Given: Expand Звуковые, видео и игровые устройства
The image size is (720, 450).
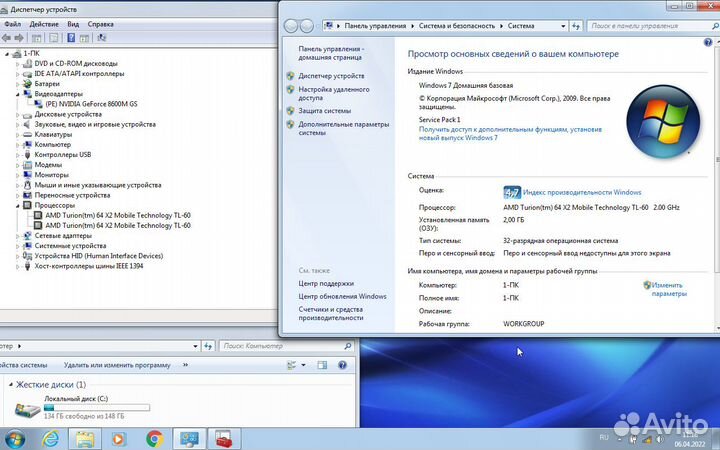Looking at the screenshot, I should [17, 124].
